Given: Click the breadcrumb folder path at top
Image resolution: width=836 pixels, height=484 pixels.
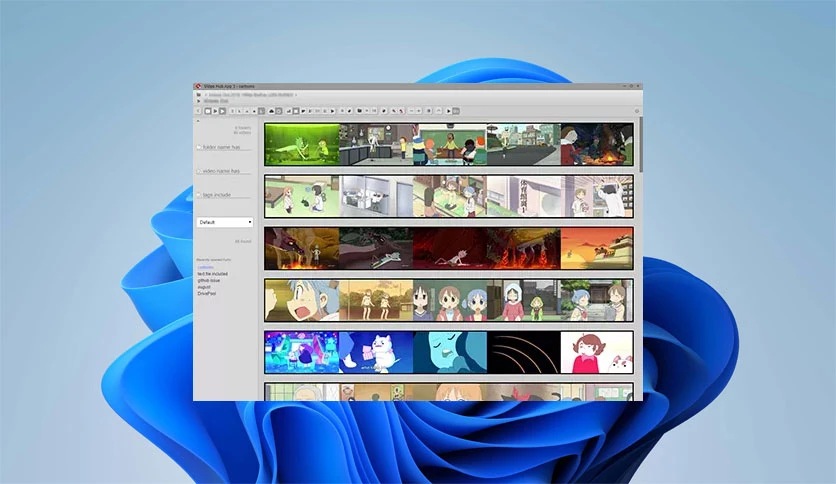Looking at the screenshot, I should [x=251, y=94].
